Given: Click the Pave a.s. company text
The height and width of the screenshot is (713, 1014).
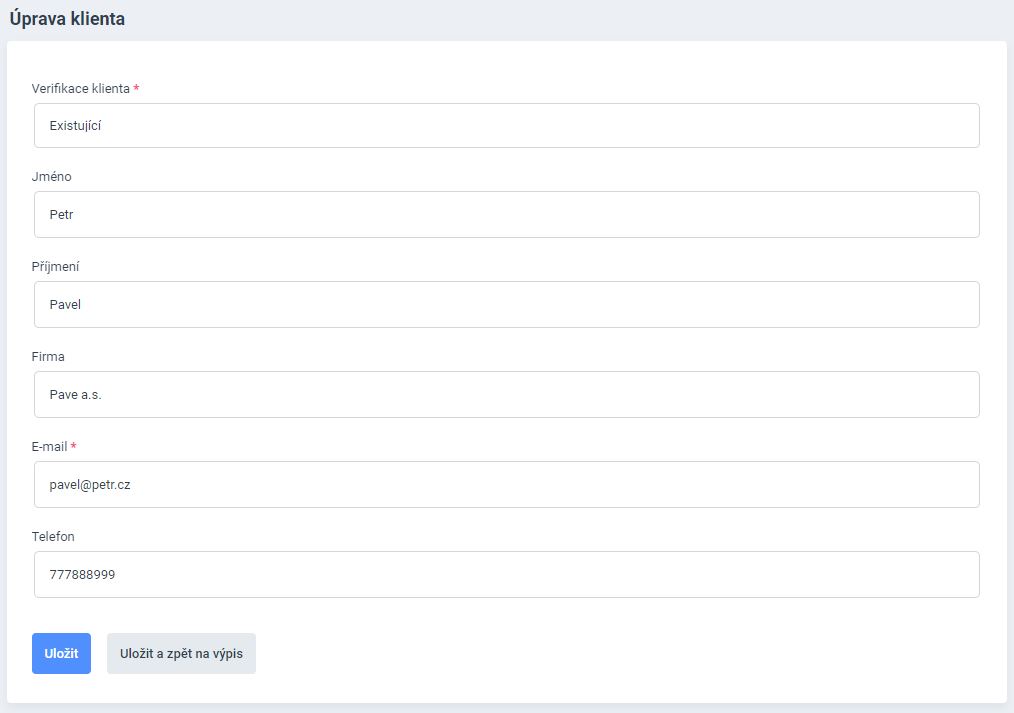Looking at the screenshot, I should pyautogui.click(x=76, y=395).
